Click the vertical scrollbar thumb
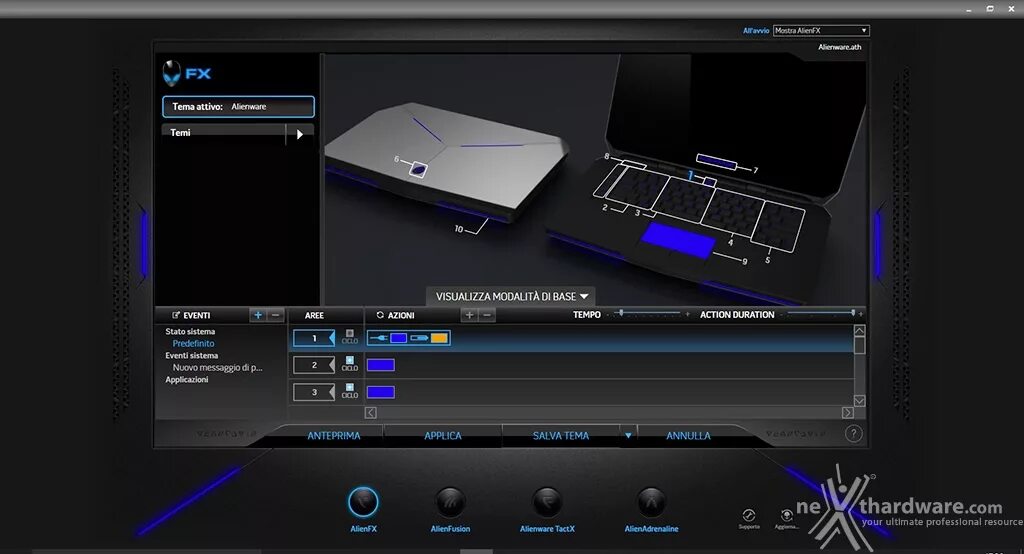 click(859, 345)
